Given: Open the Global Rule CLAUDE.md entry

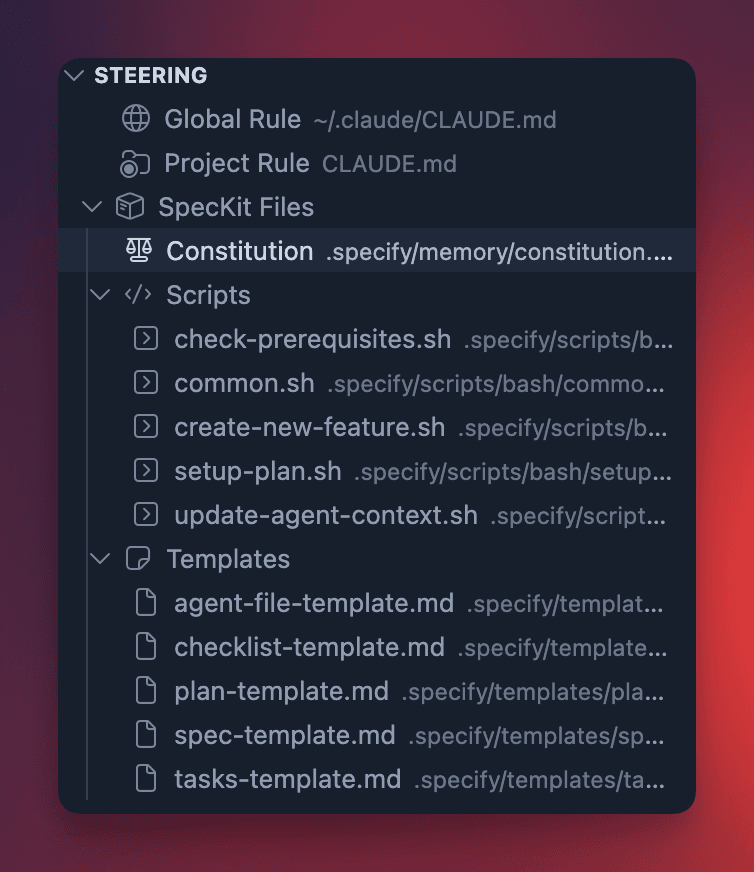Looking at the screenshot, I should coord(233,119).
